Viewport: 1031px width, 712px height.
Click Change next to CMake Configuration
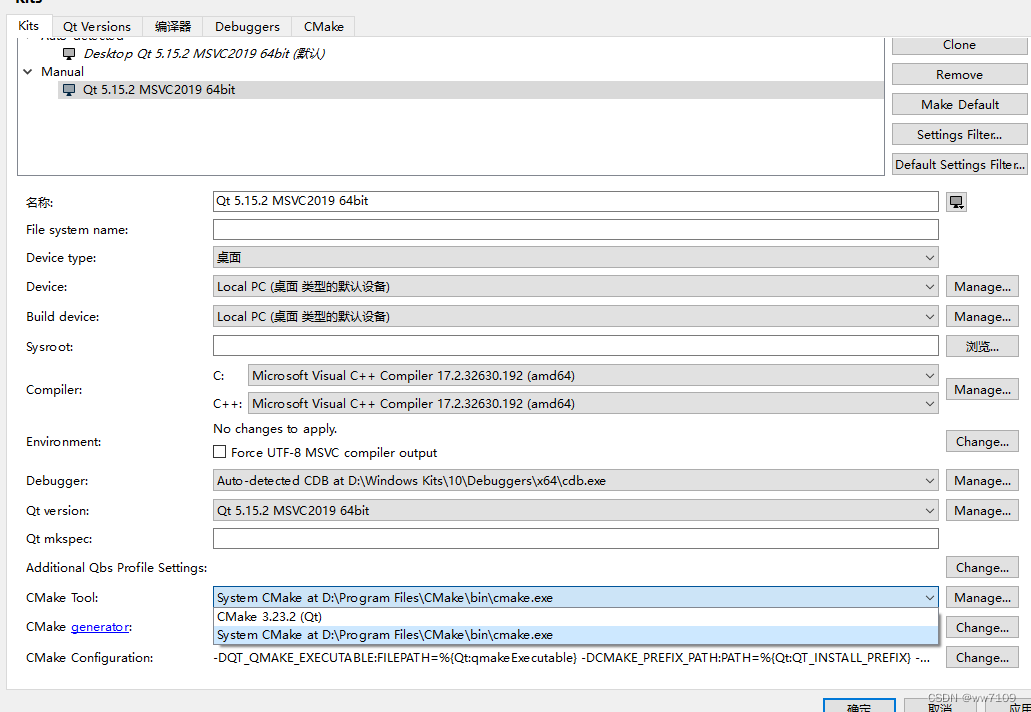tap(981, 657)
